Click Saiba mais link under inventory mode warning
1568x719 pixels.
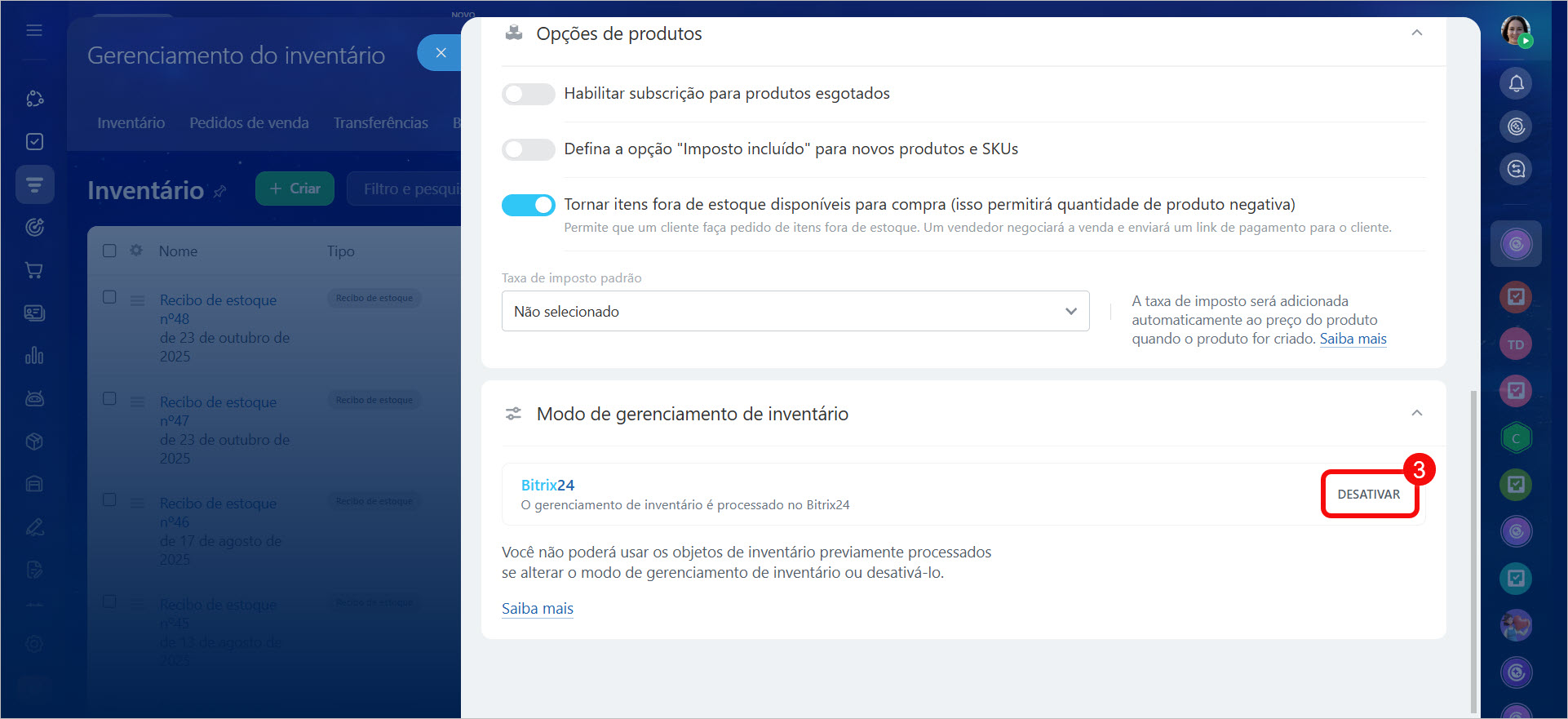click(537, 608)
